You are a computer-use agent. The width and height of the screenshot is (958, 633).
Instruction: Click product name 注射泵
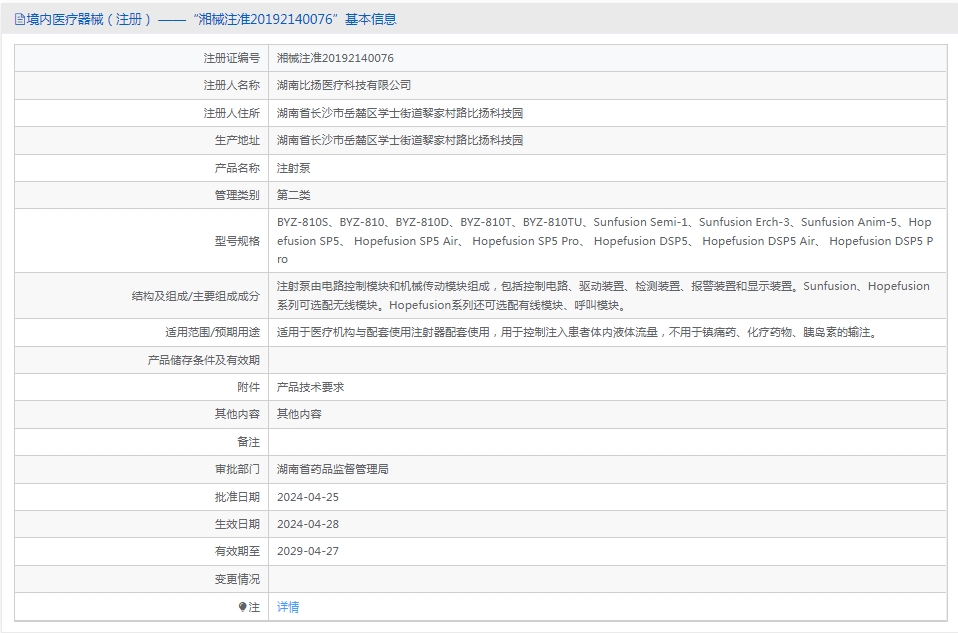point(294,168)
